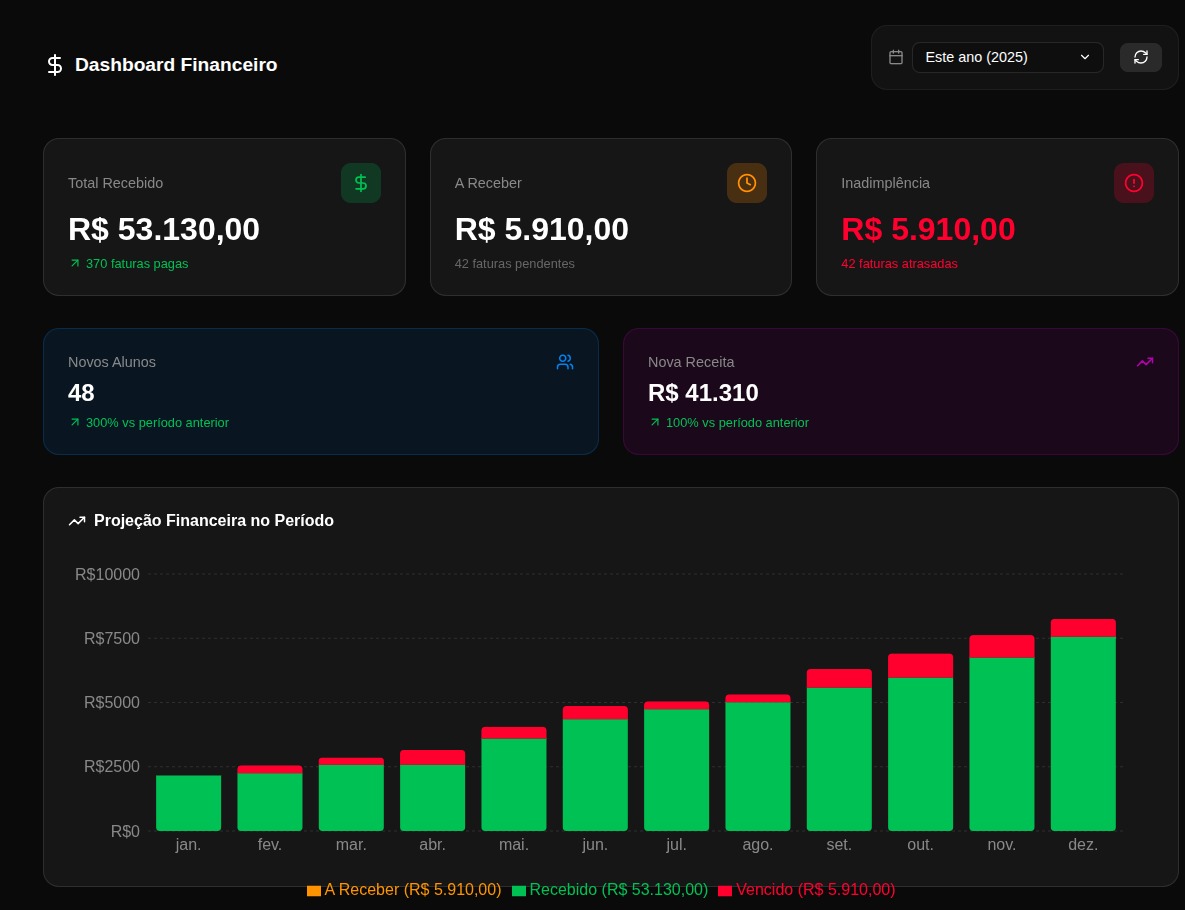Click the dollar icon beside Dashboard Financeiro

click(55, 65)
